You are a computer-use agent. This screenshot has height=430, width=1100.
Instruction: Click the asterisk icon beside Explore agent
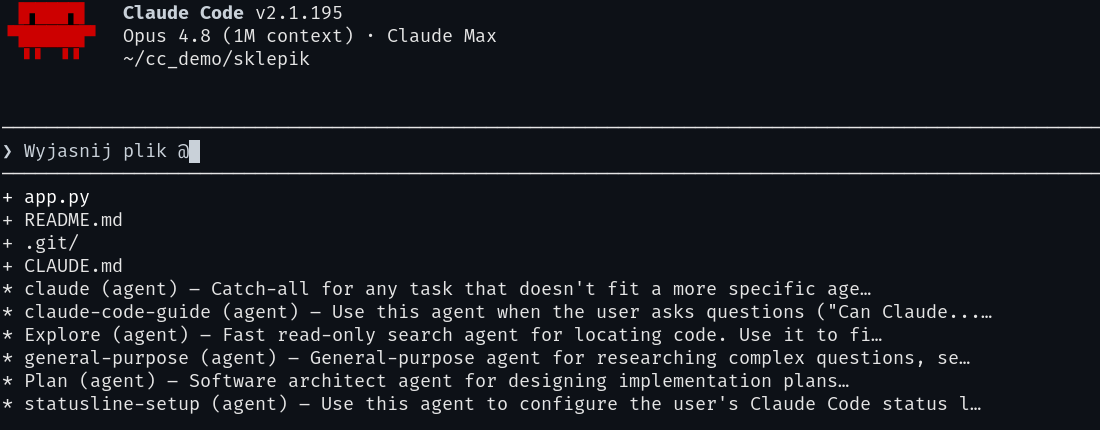click(8, 335)
